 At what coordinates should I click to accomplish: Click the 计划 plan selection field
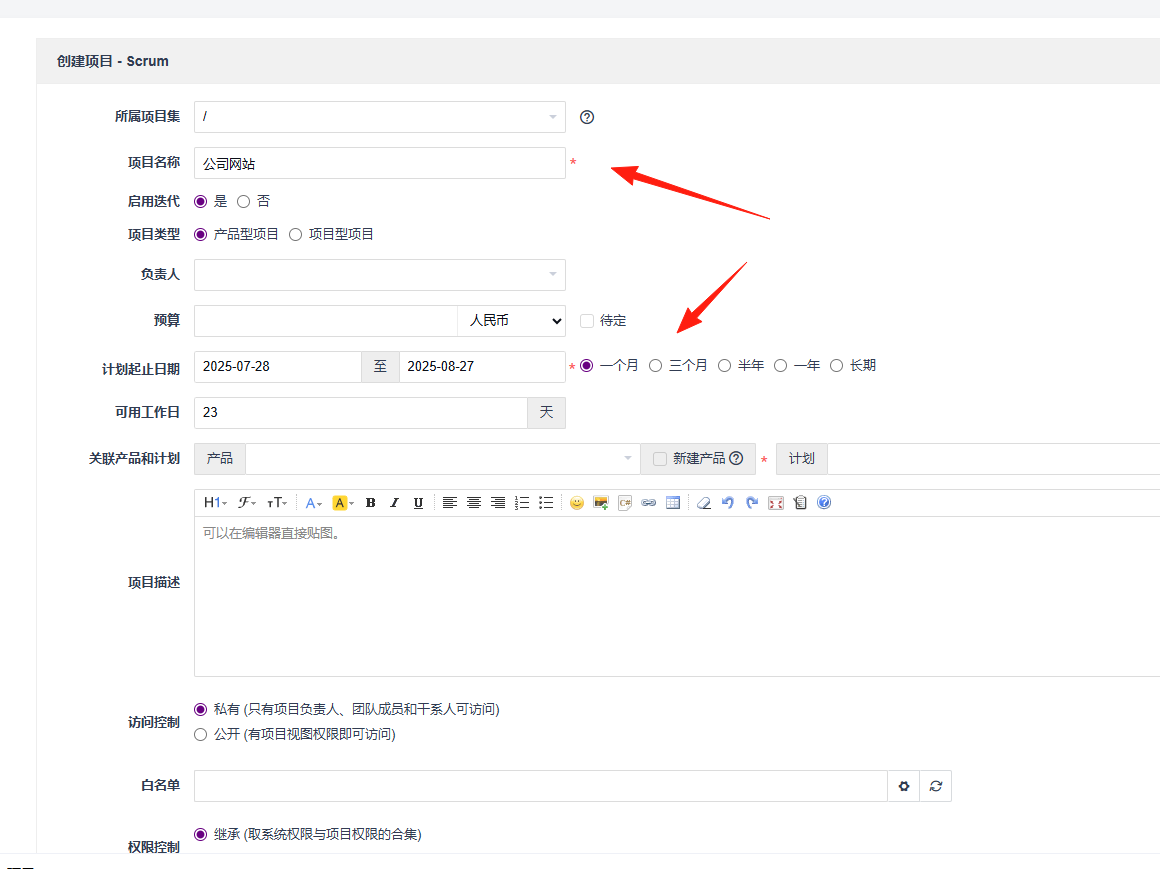pyautogui.click(x=994, y=459)
